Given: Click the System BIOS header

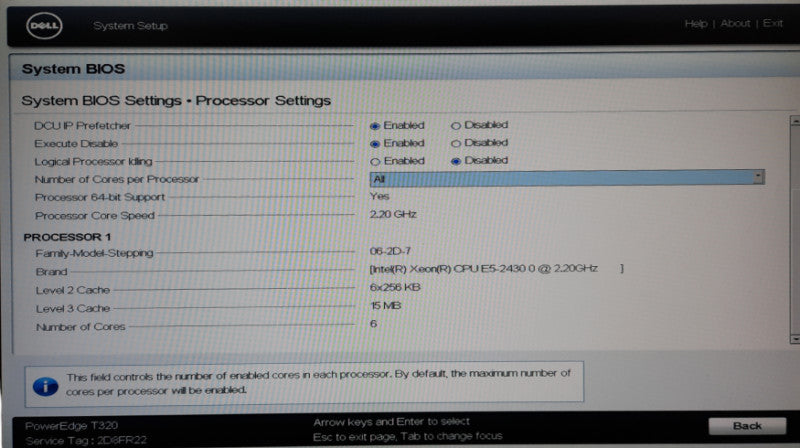Looking at the screenshot, I should [x=73, y=69].
